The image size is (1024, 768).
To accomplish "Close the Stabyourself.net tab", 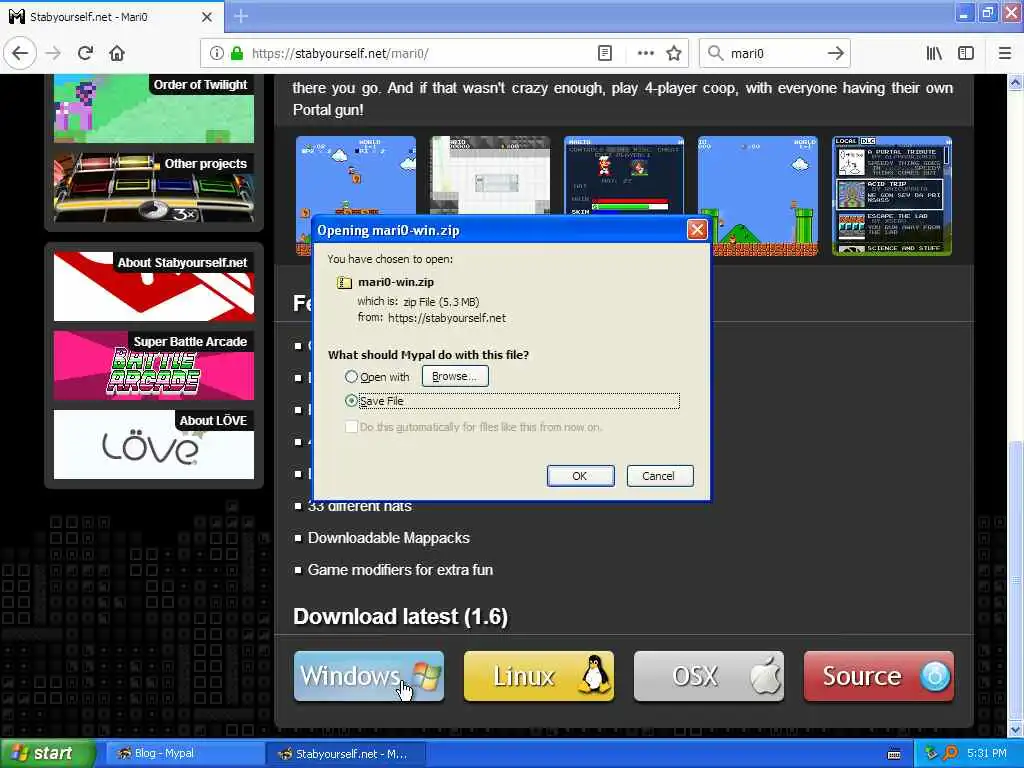I will [x=206, y=17].
